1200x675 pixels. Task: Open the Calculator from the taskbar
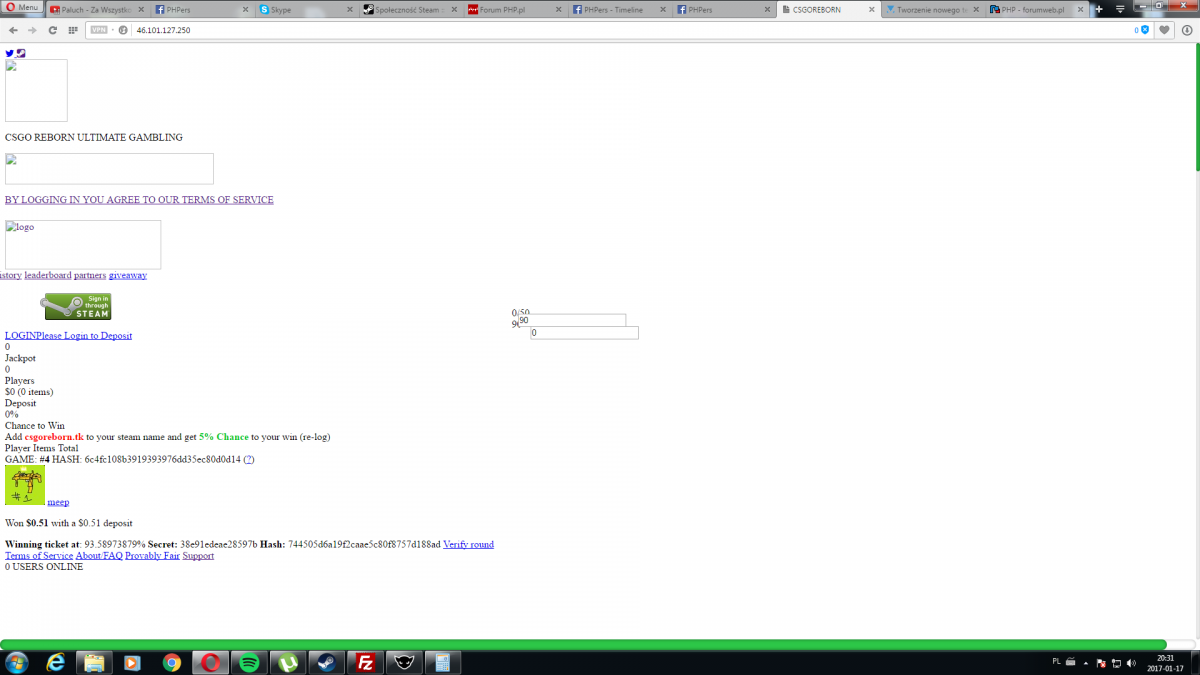pos(441,663)
